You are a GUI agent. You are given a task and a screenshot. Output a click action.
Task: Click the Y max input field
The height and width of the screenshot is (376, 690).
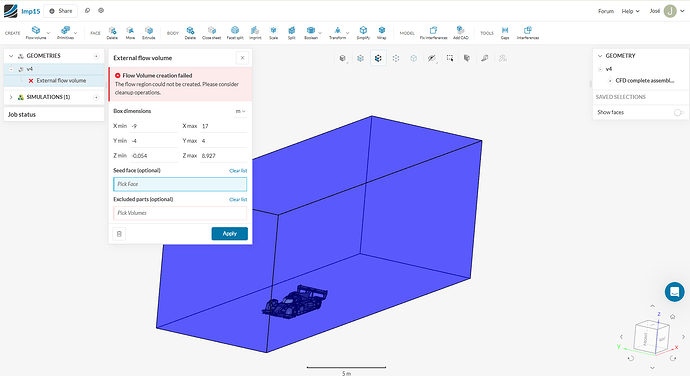point(224,141)
